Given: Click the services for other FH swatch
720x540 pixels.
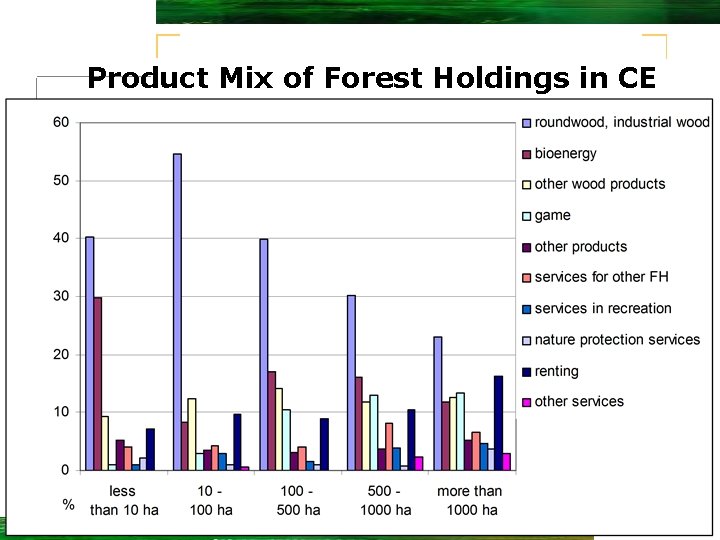Looking at the screenshot, I should 527,278.
